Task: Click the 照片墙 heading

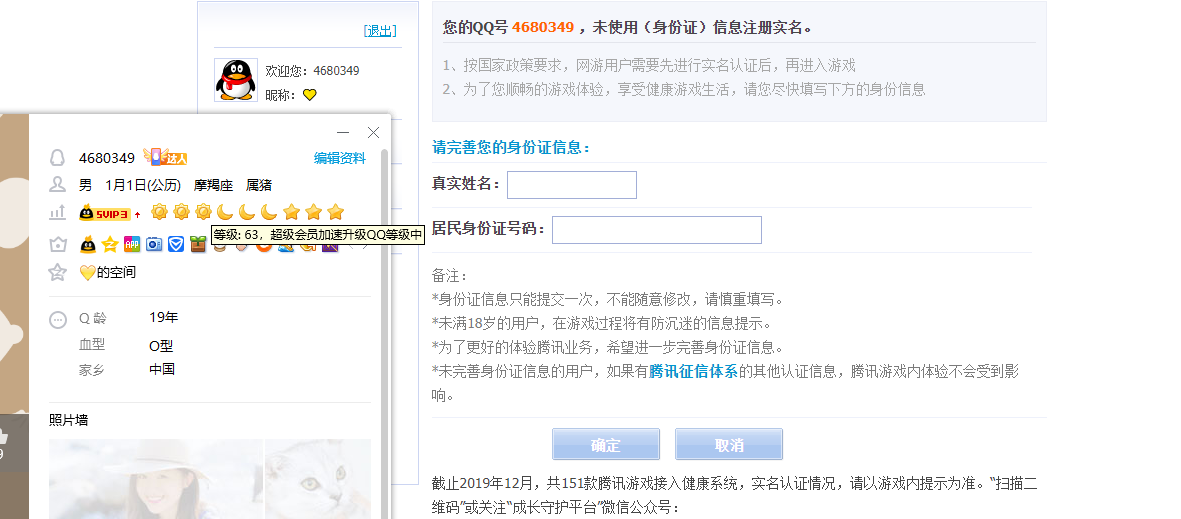Action: (69, 420)
